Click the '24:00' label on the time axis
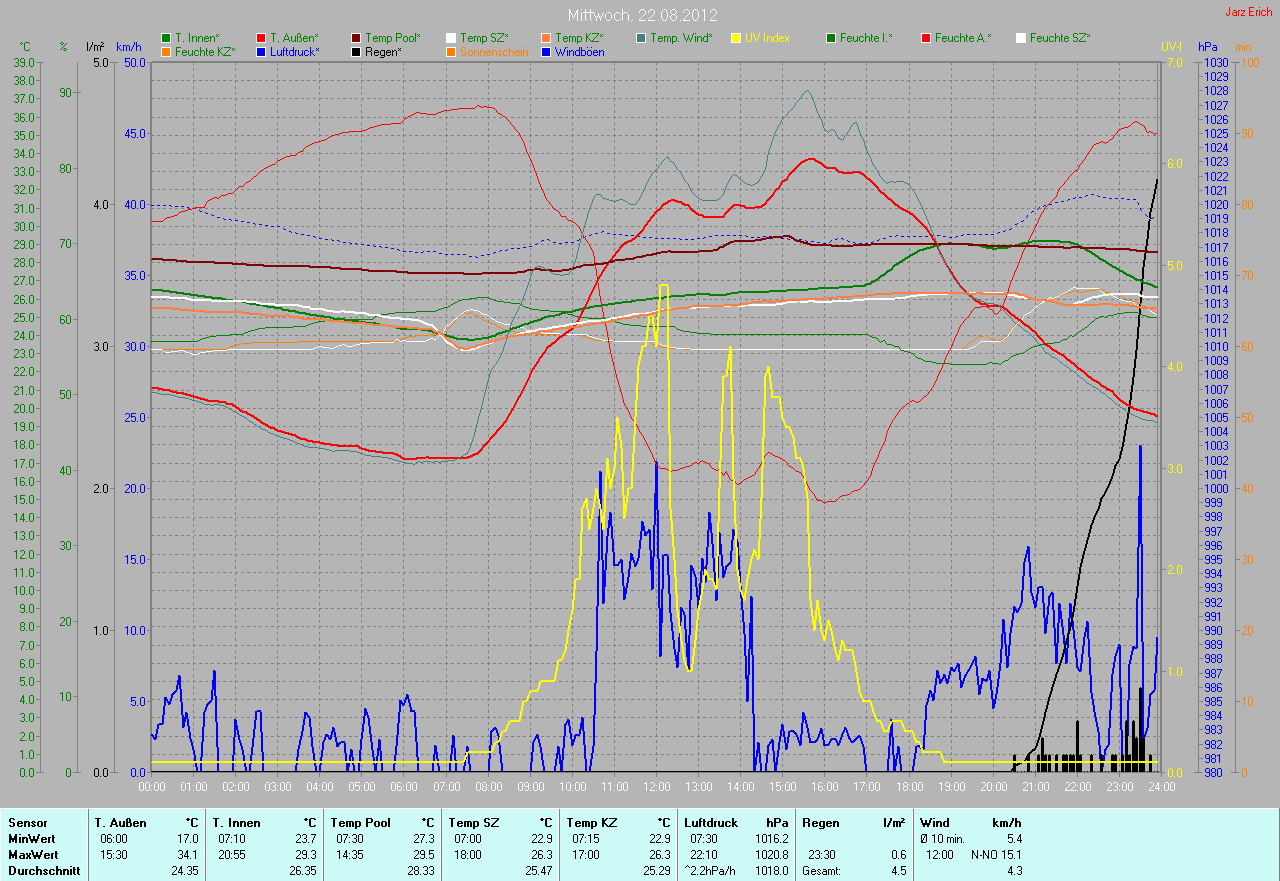 click(1160, 786)
